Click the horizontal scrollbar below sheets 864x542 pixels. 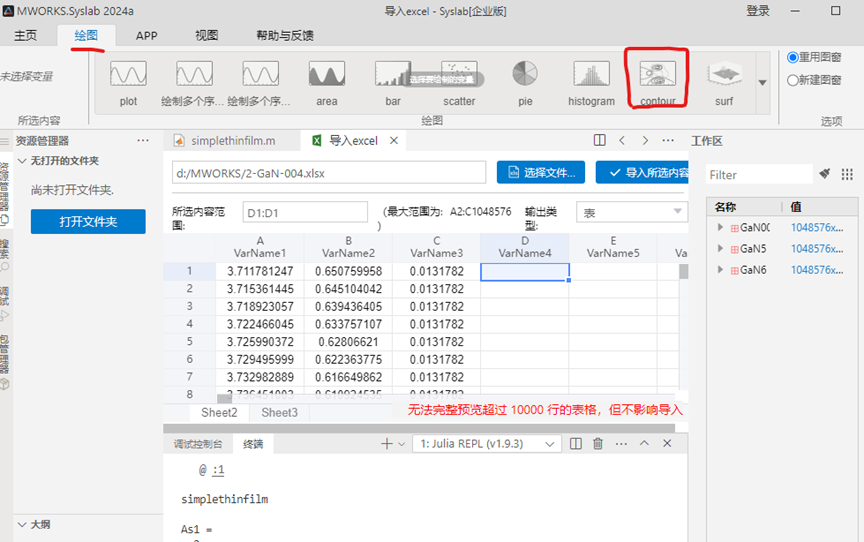tap(419, 428)
